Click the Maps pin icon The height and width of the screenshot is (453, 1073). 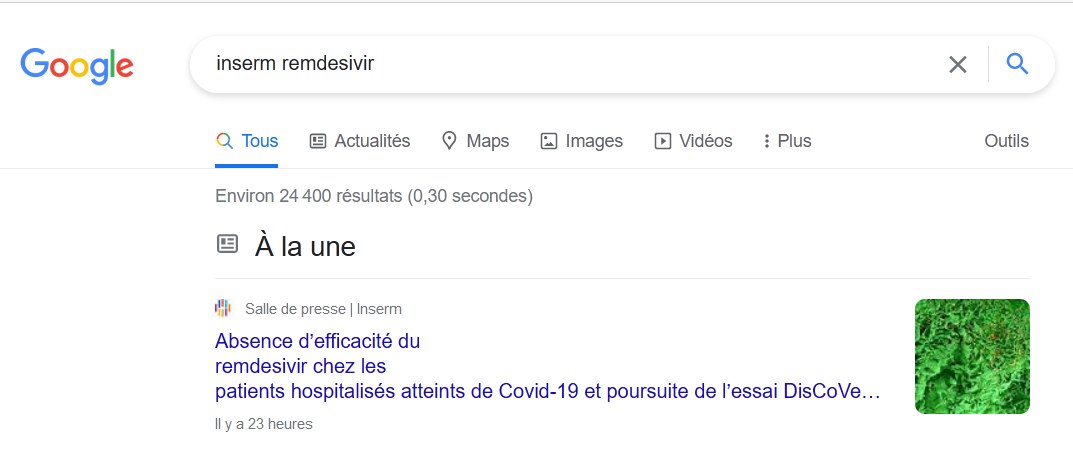click(x=449, y=141)
